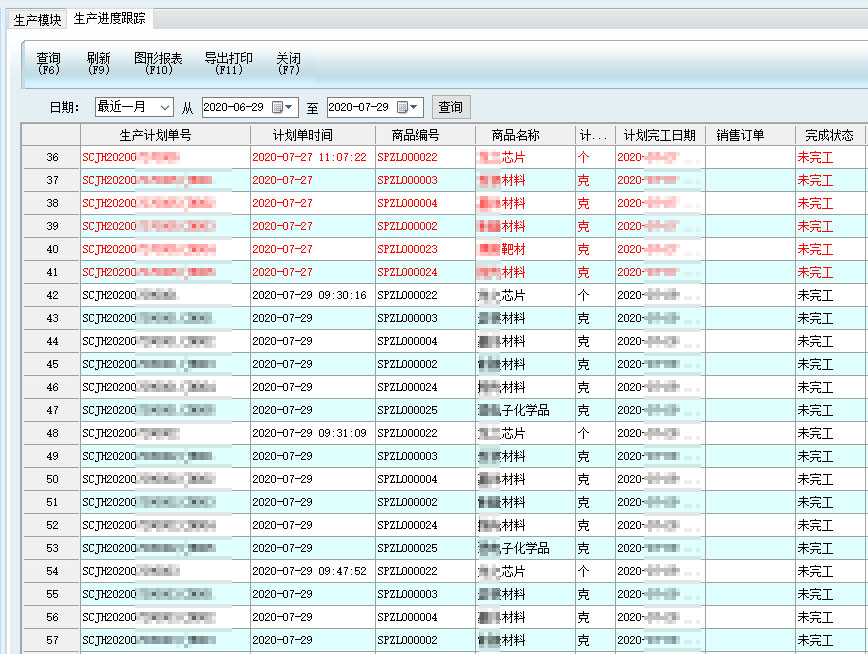Click the 计划完工日期 column header
Screen dimensions: 868x654
pos(660,135)
